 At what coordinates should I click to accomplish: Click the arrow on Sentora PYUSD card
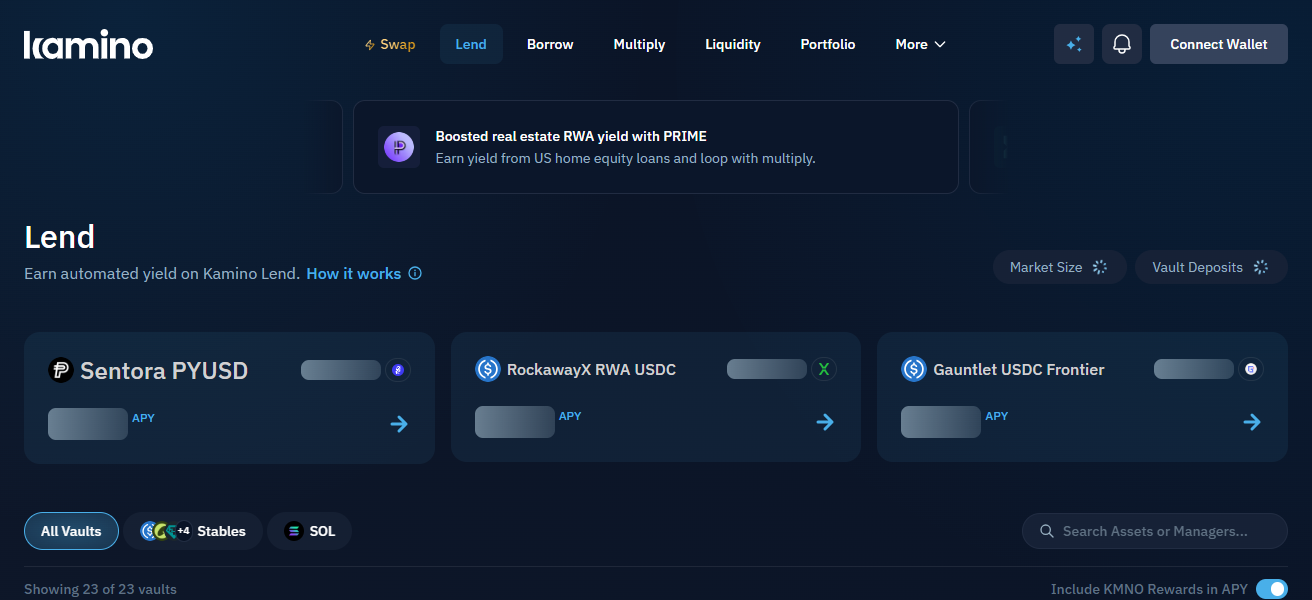click(399, 424)
